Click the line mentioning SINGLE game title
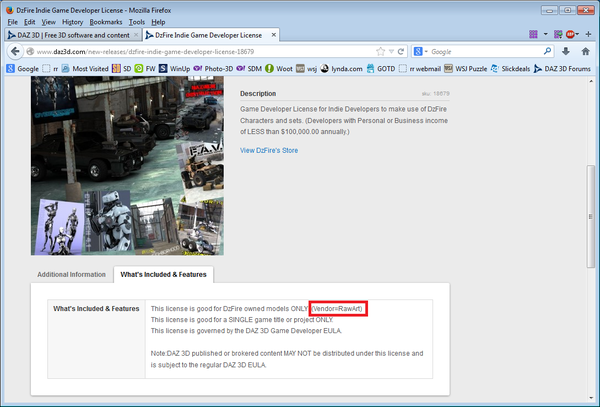The image size is (600, 407). (242, 319)
